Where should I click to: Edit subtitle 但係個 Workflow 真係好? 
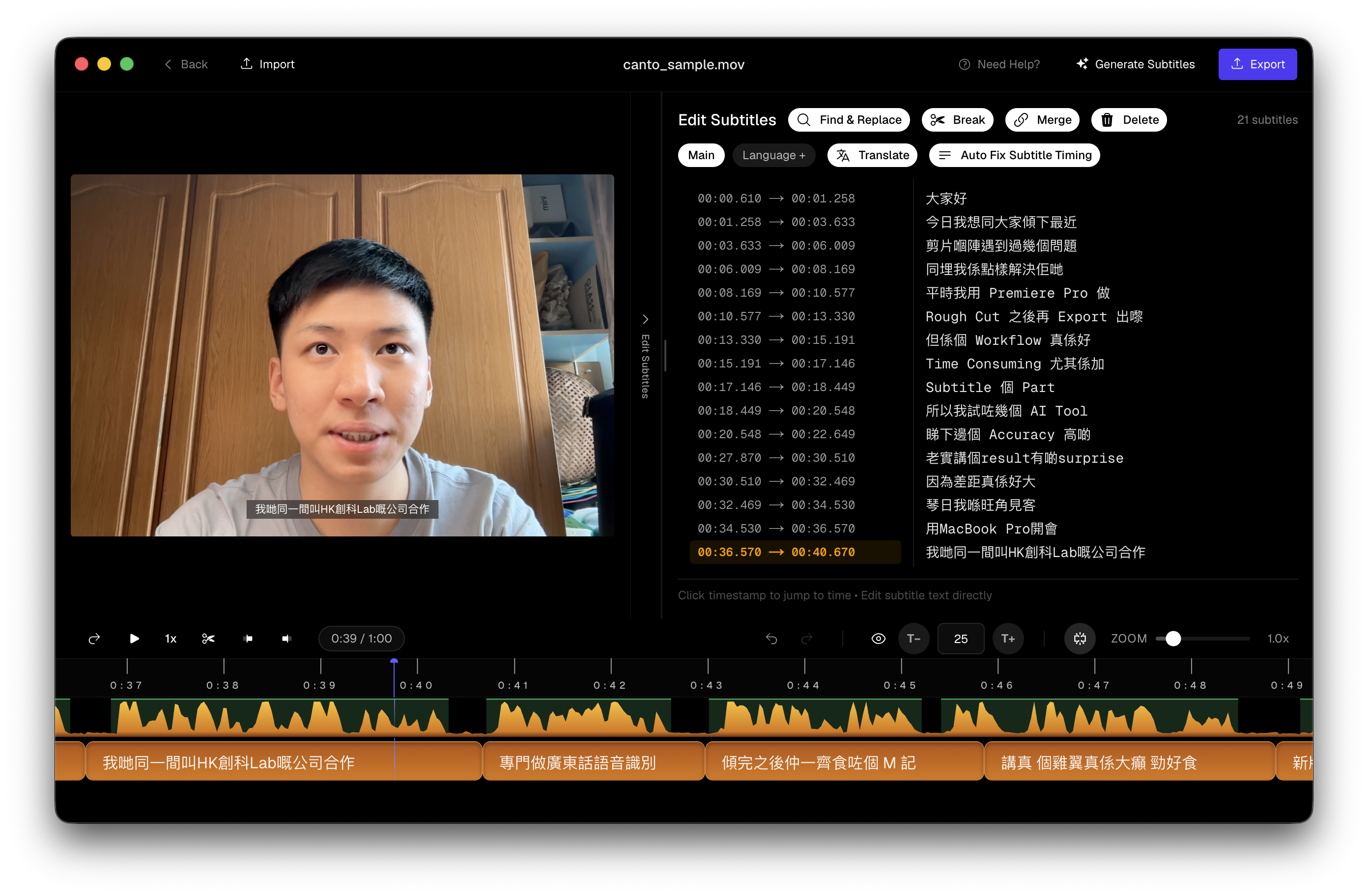(x=1008, y=339)
